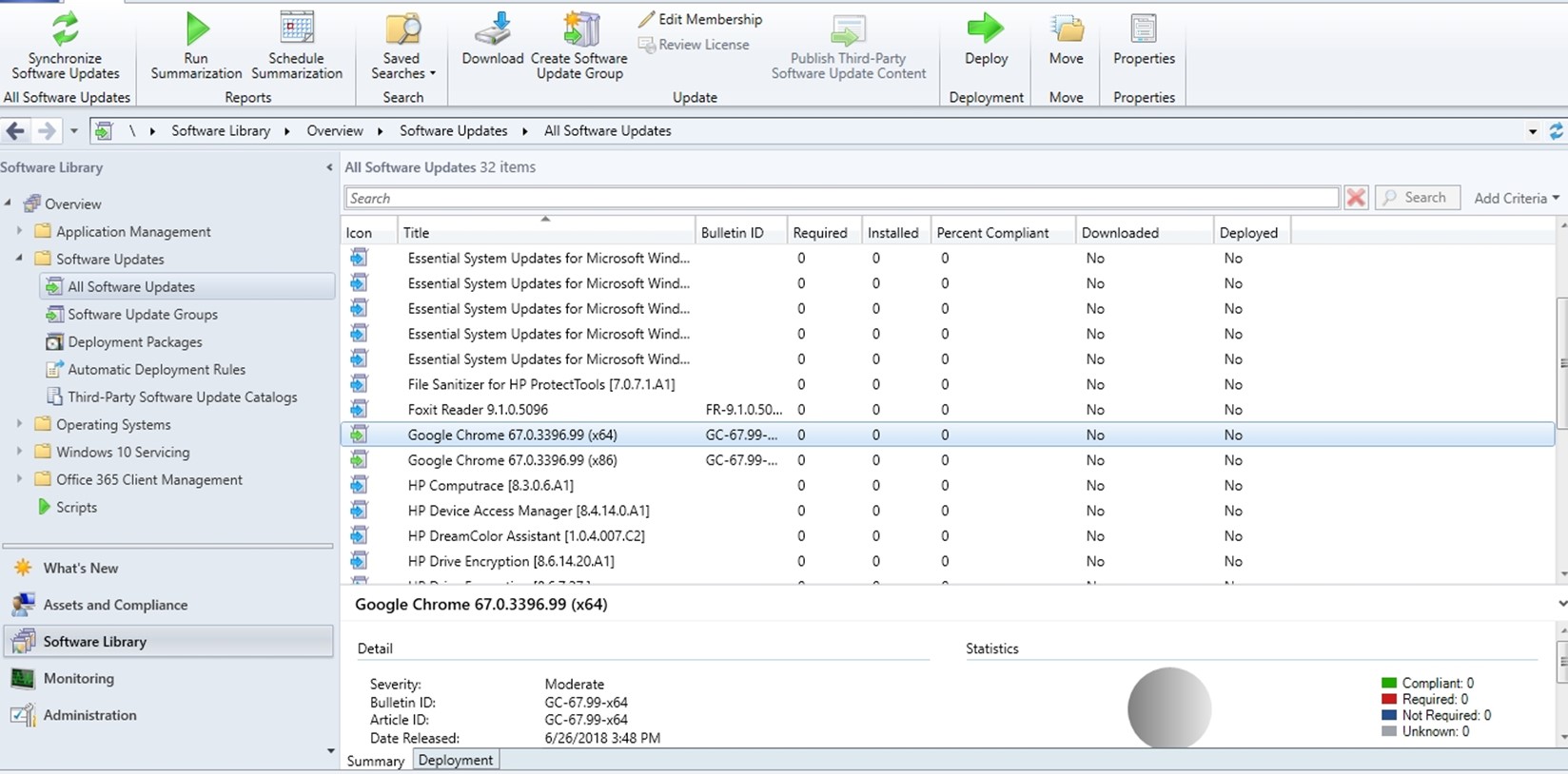Viewport: 1568px width, 774px height.
Task: Click update icon for HP Device Access Manager
Action: pyautogui.click(x=358, y=511)
